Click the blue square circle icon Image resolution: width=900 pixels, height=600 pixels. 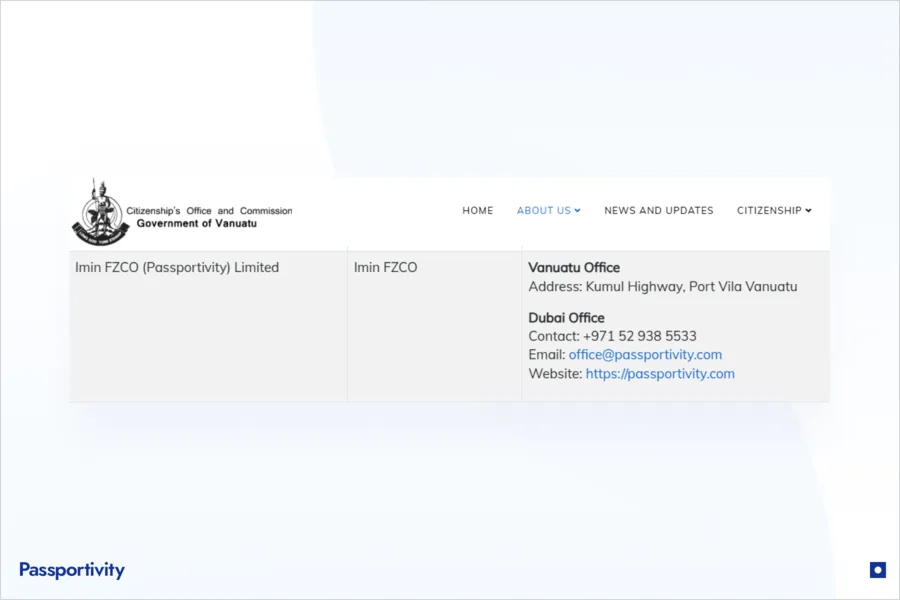click(x=878, y=570)
